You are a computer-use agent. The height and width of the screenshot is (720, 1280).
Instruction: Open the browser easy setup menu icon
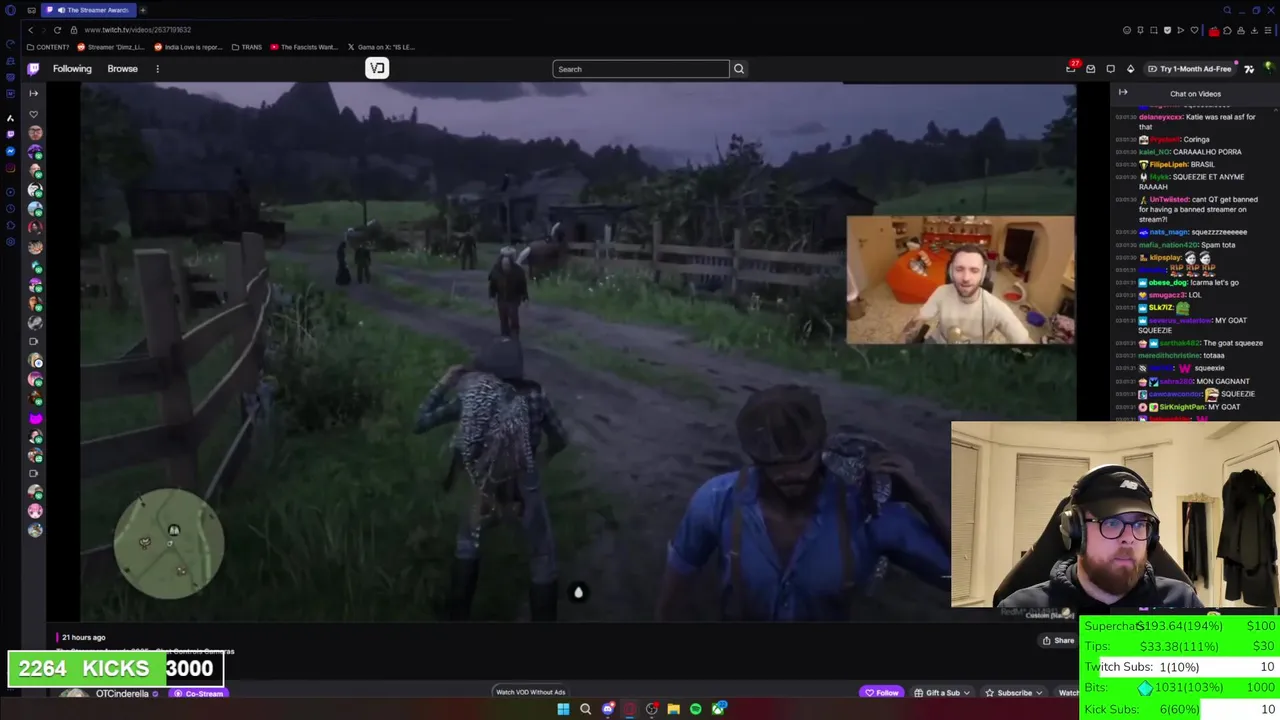click(1268, 30)
